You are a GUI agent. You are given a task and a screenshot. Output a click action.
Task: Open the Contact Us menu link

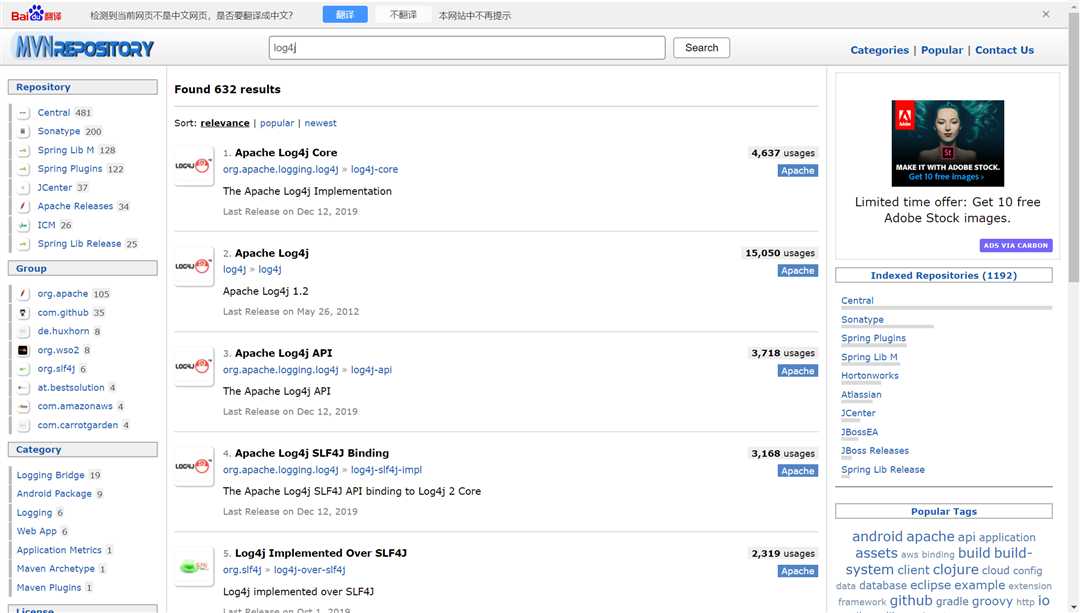tap(1004, 50)
